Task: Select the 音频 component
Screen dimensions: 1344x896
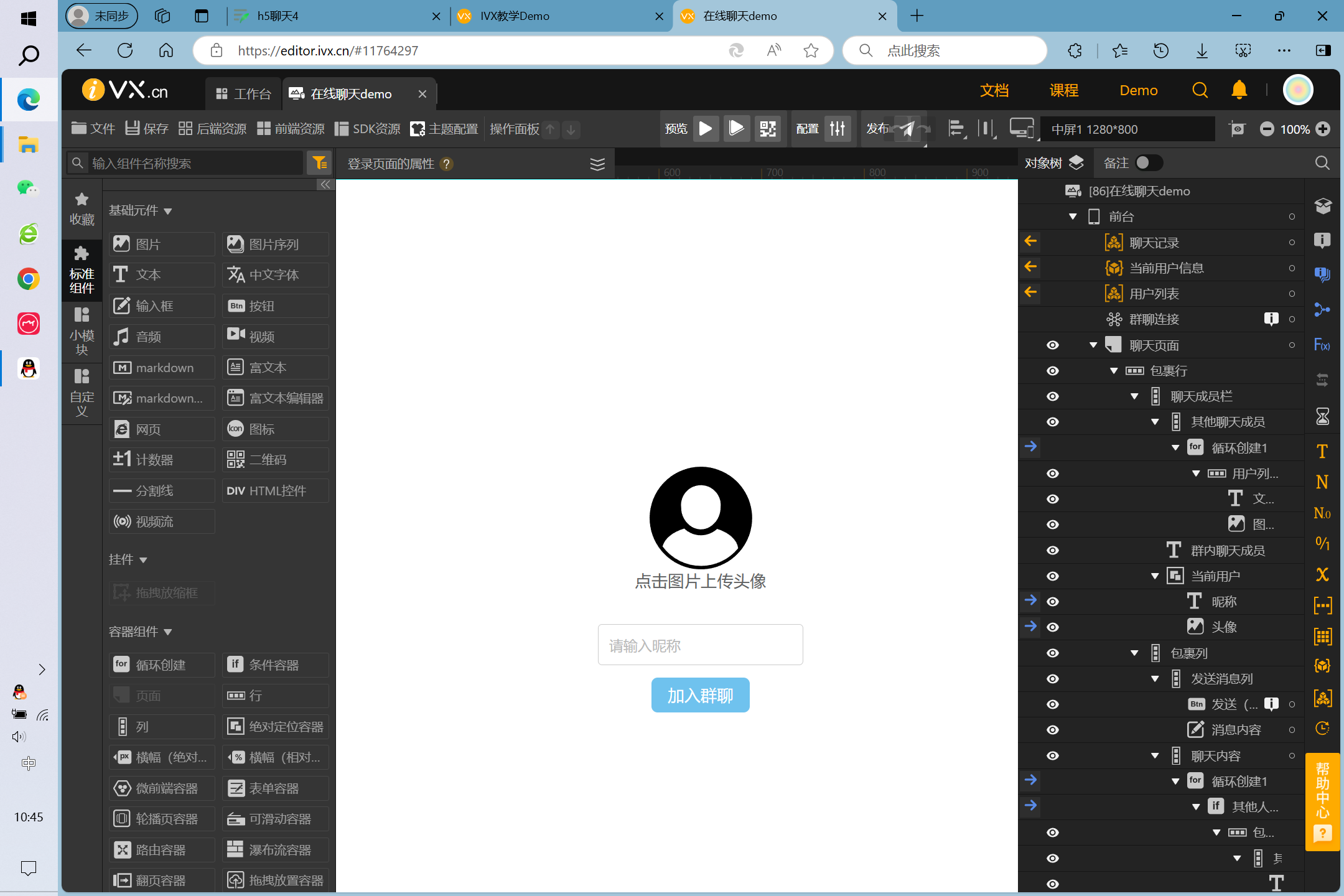Action: 162,336
